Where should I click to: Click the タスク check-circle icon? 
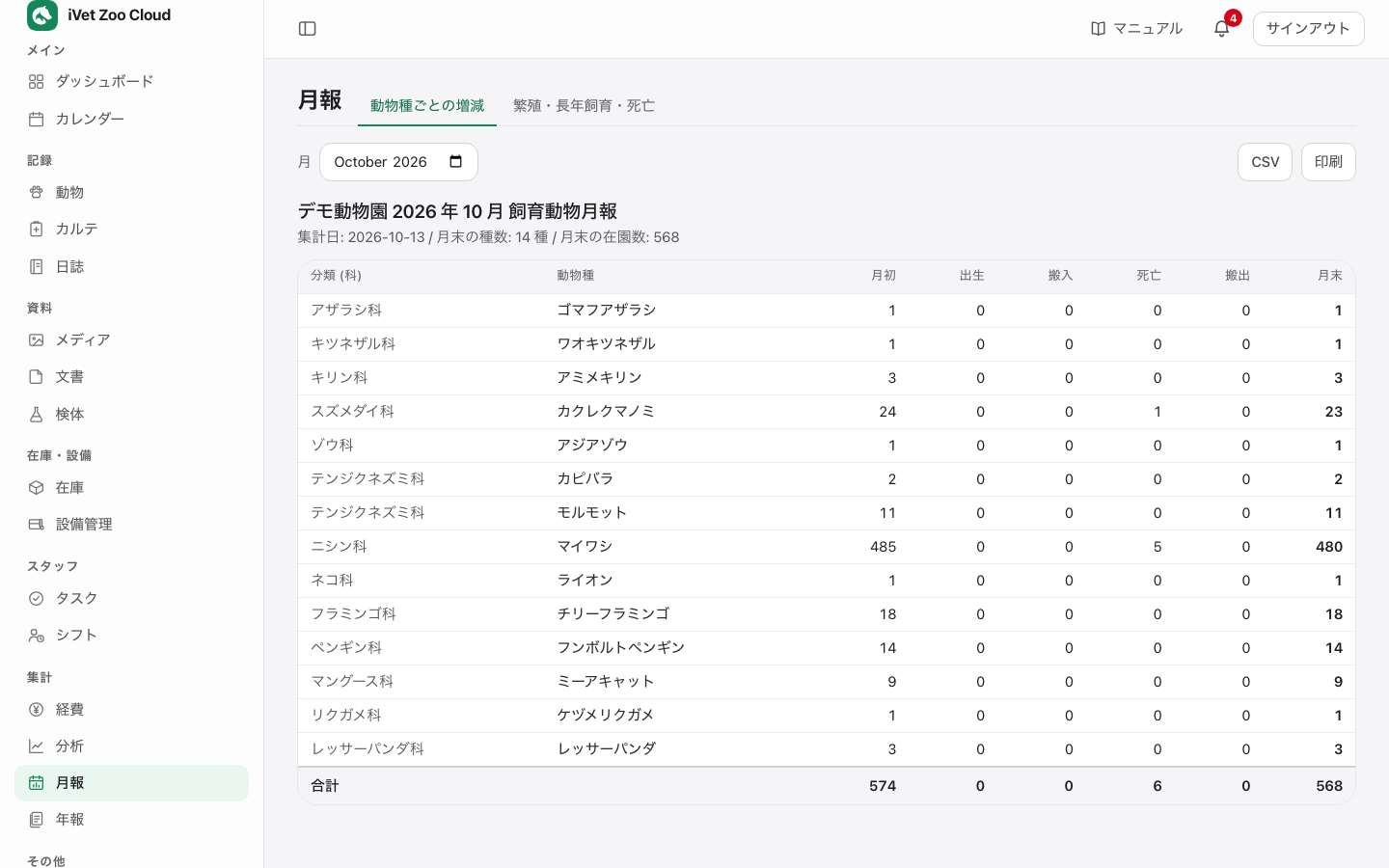36,598
